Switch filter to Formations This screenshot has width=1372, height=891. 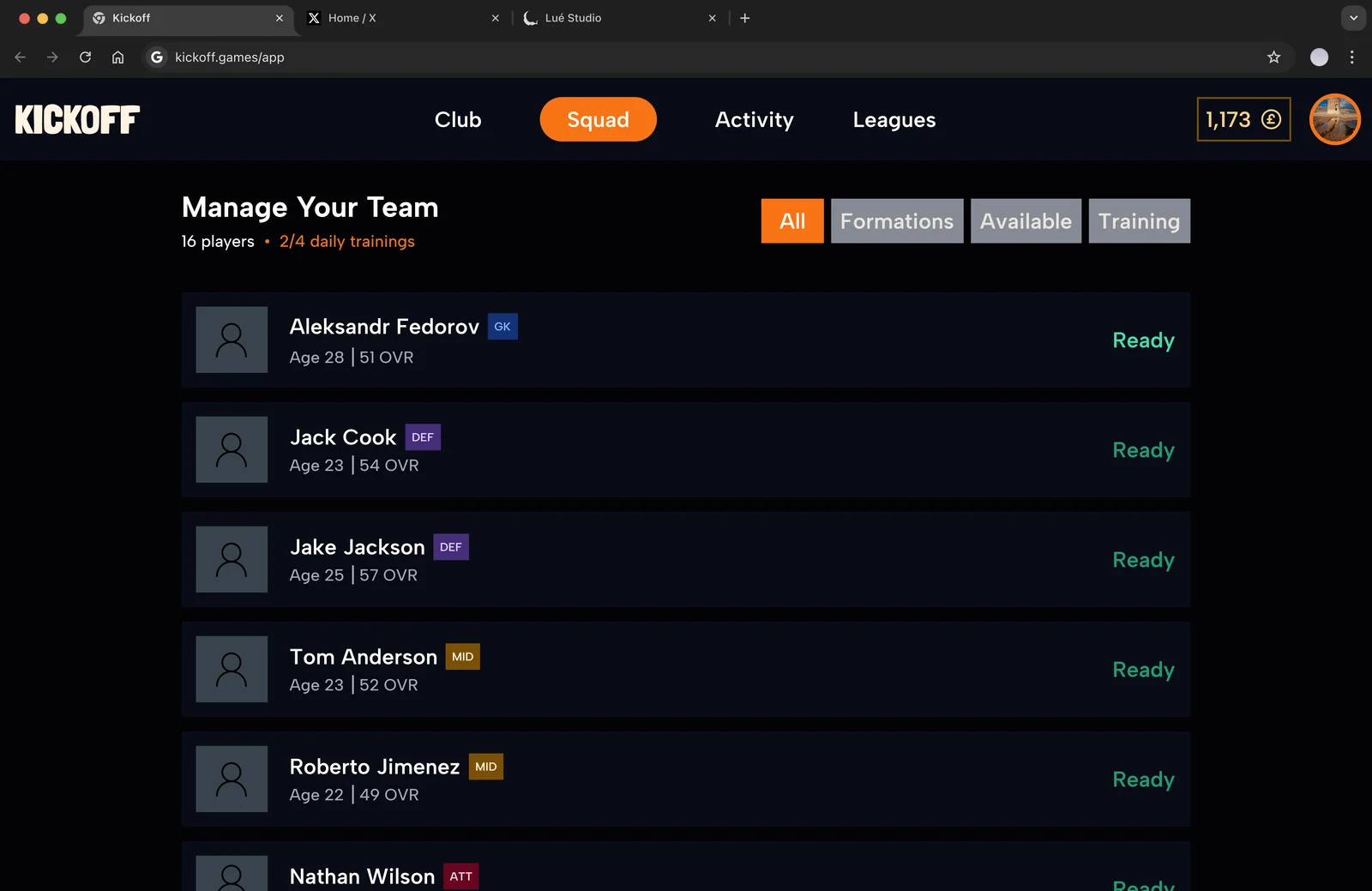pyautogui.click(x=897, y=221)
